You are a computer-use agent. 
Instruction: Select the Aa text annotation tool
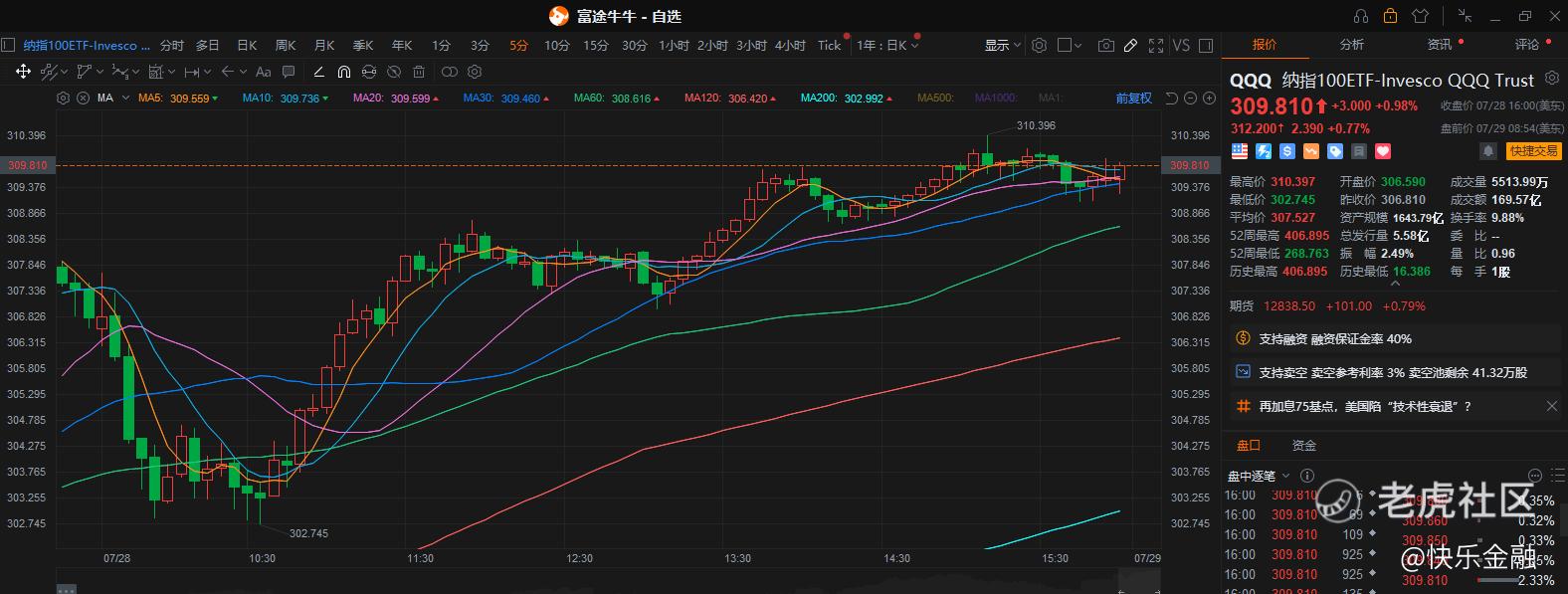[x=263, y=72]
